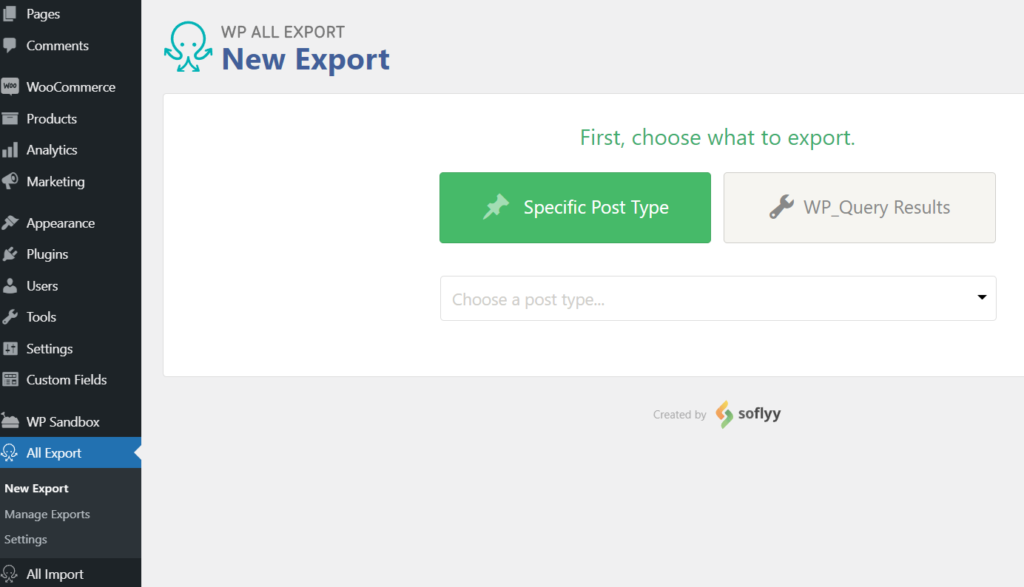Click the Users person icon
The height and width of the screenshot is (587, 1024).
click(10, 286)
